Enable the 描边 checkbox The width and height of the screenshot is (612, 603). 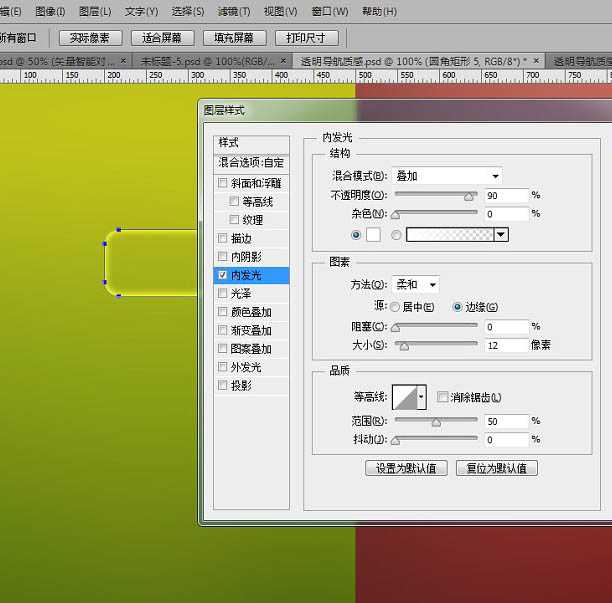tap(222, 238)
